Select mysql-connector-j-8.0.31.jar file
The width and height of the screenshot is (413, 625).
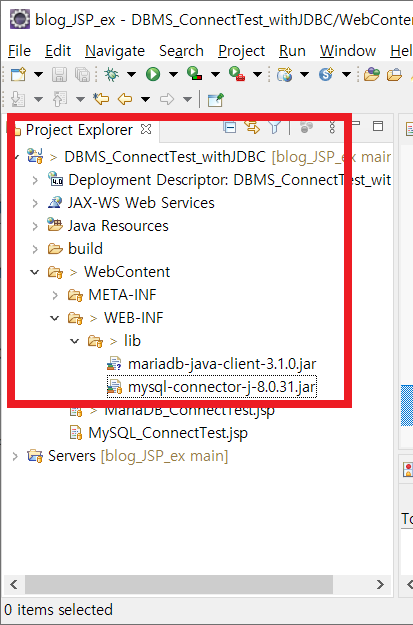click(x=222, y=387)
